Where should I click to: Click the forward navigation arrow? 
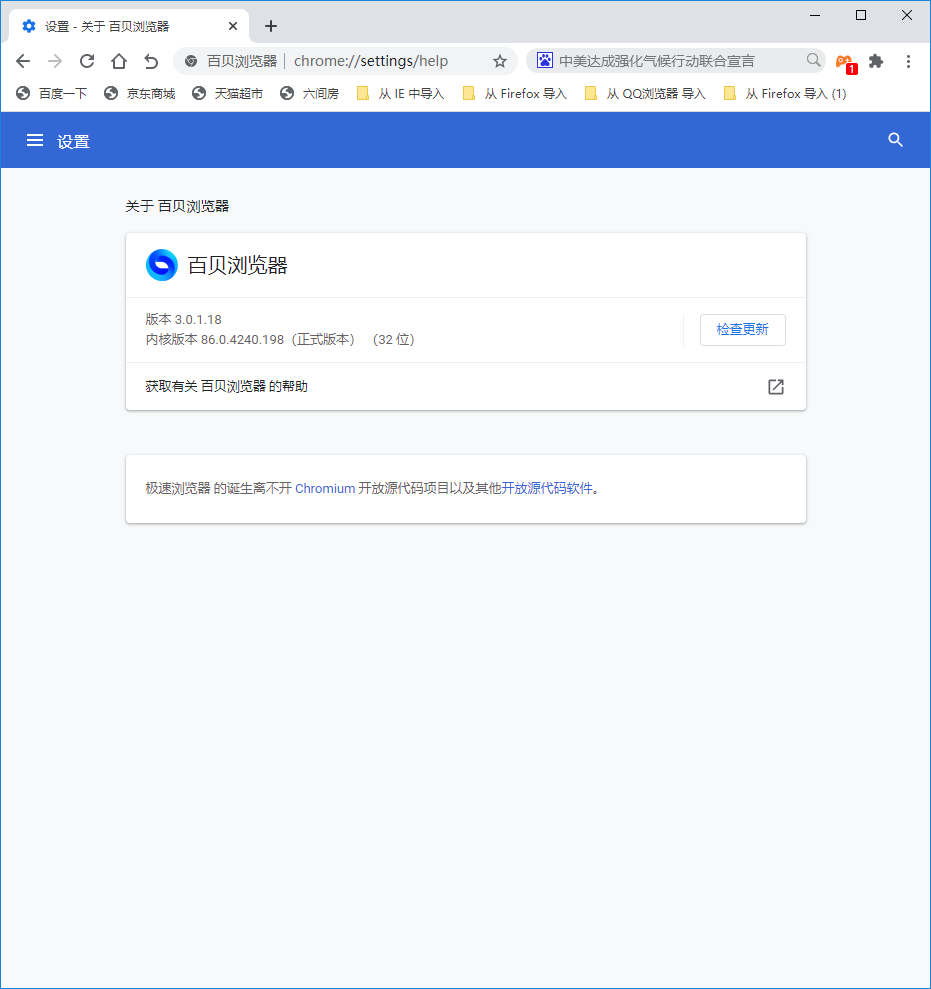[55, 61]
